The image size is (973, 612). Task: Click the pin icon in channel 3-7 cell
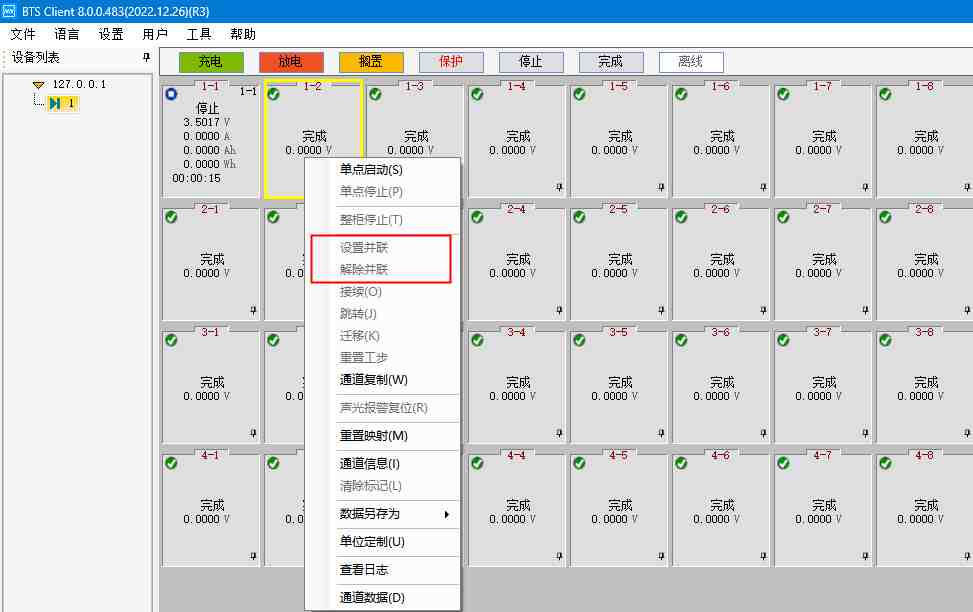tap(866, 433)
